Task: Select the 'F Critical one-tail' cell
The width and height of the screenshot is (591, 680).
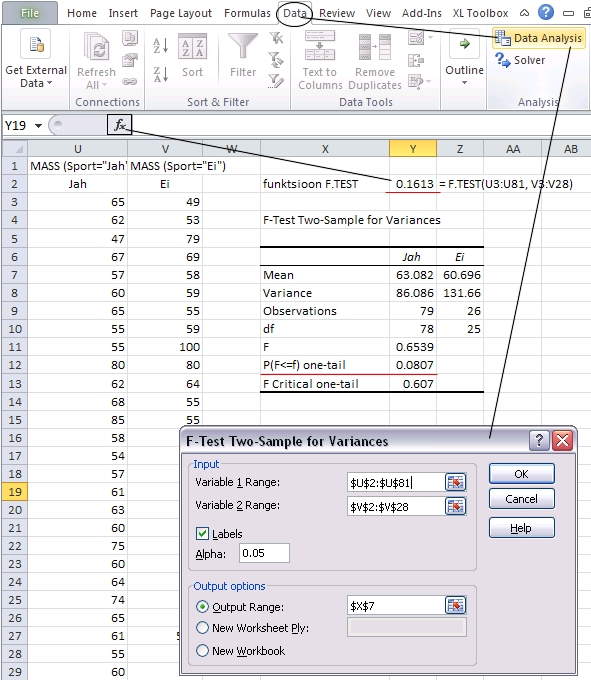Action: tap(325, 384)
